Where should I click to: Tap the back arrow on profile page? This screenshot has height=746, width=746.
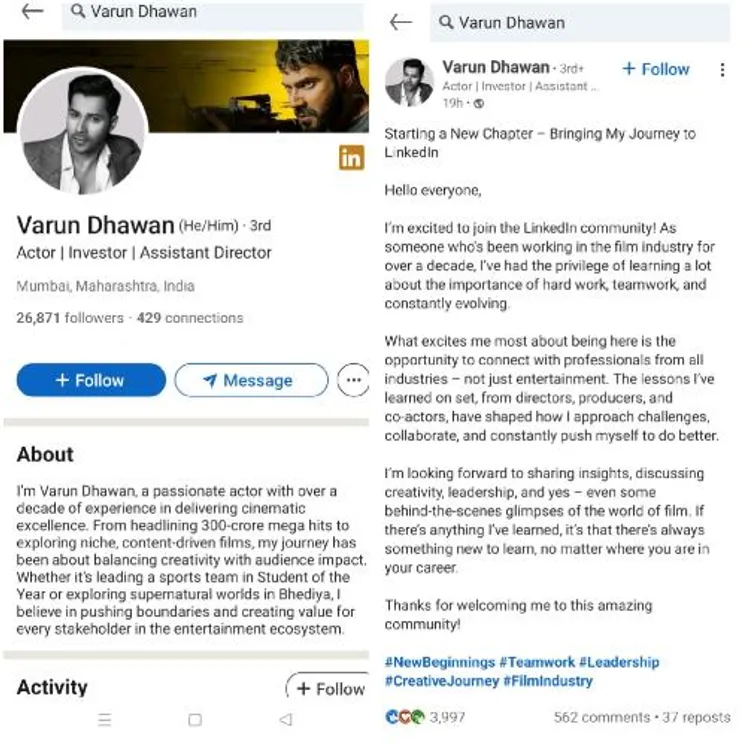(32, 12)
